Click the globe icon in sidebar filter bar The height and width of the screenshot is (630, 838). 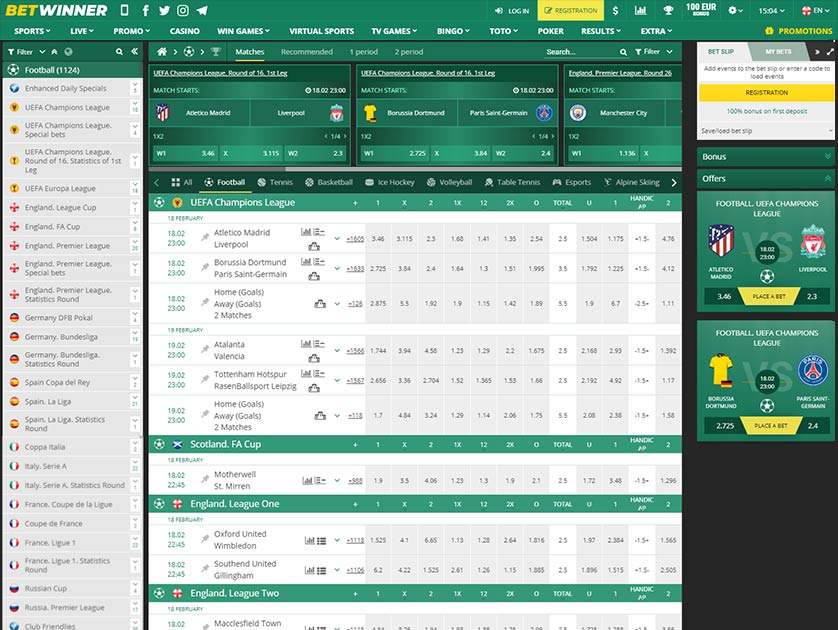(x=68, y=52)
